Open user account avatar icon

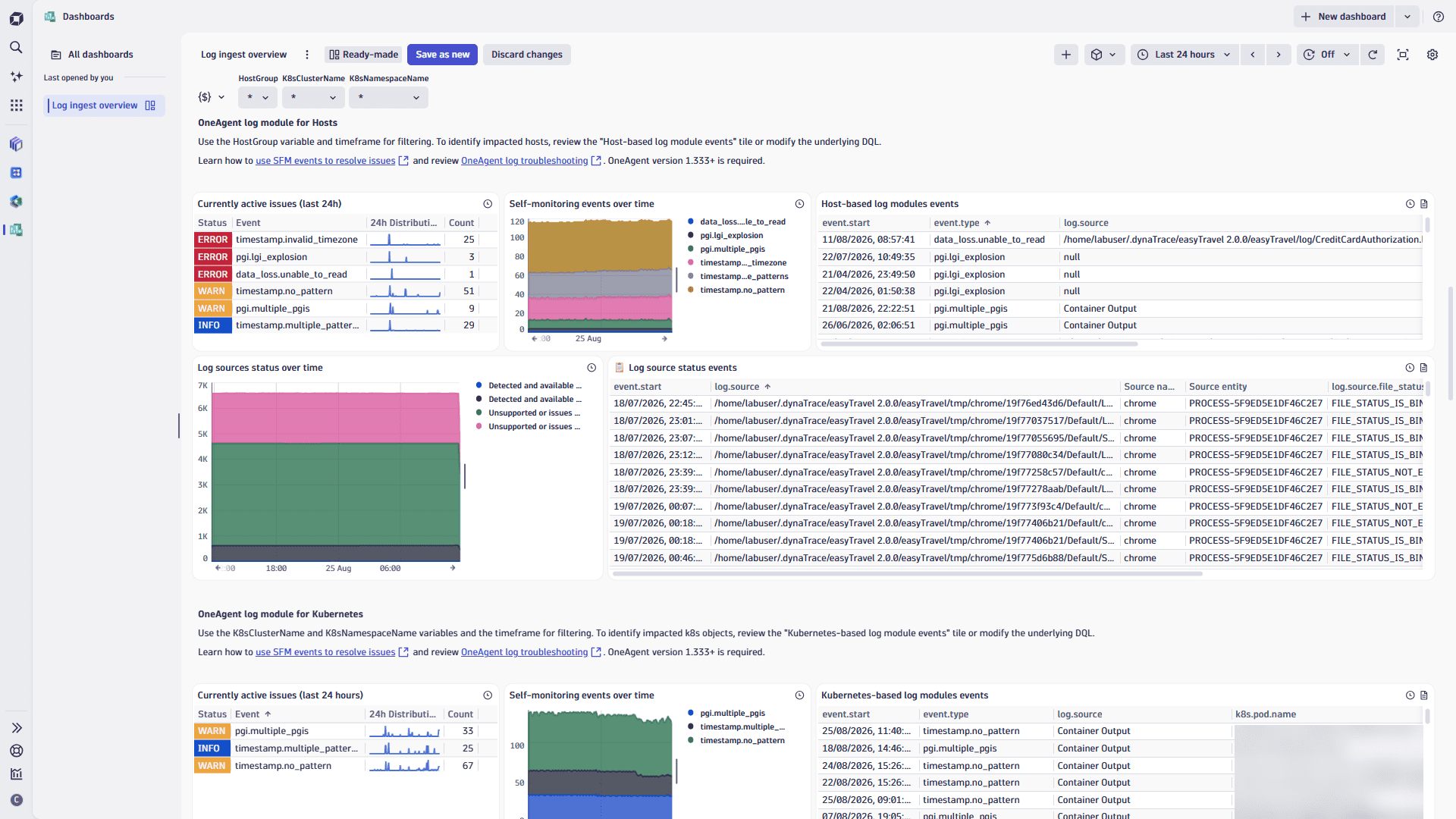point(16,800)
